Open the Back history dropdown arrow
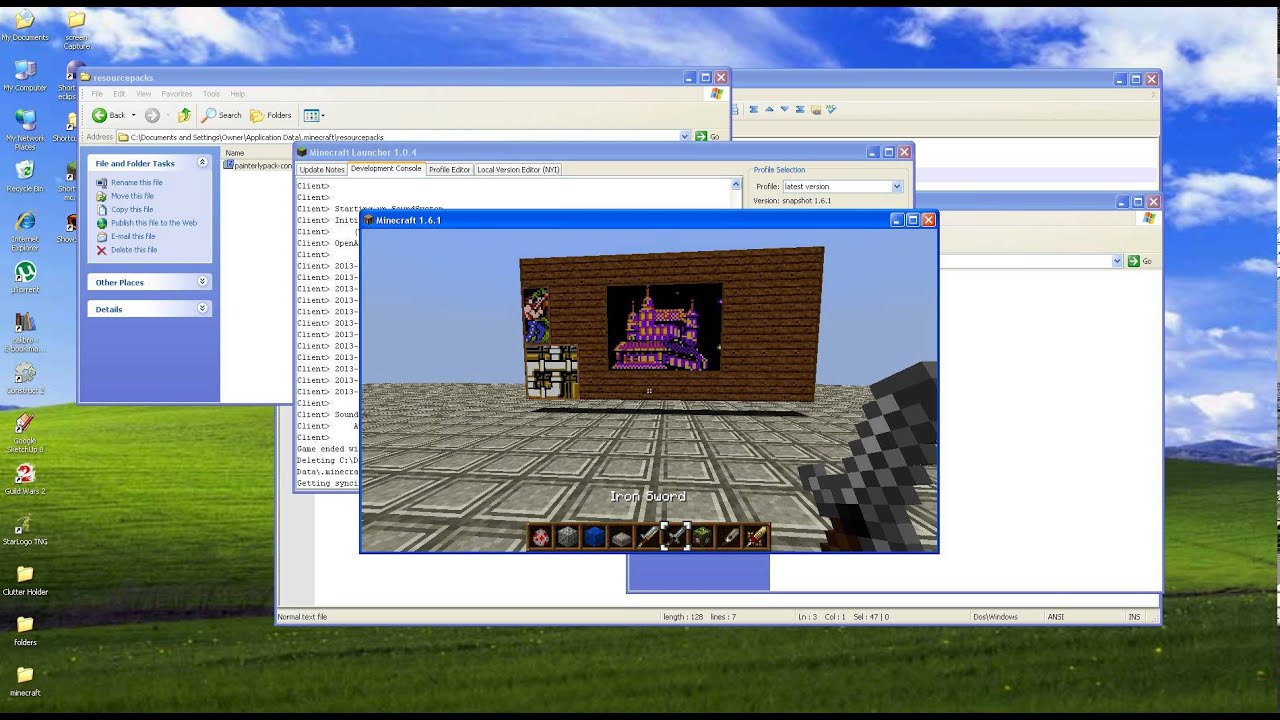 (134, 115)
